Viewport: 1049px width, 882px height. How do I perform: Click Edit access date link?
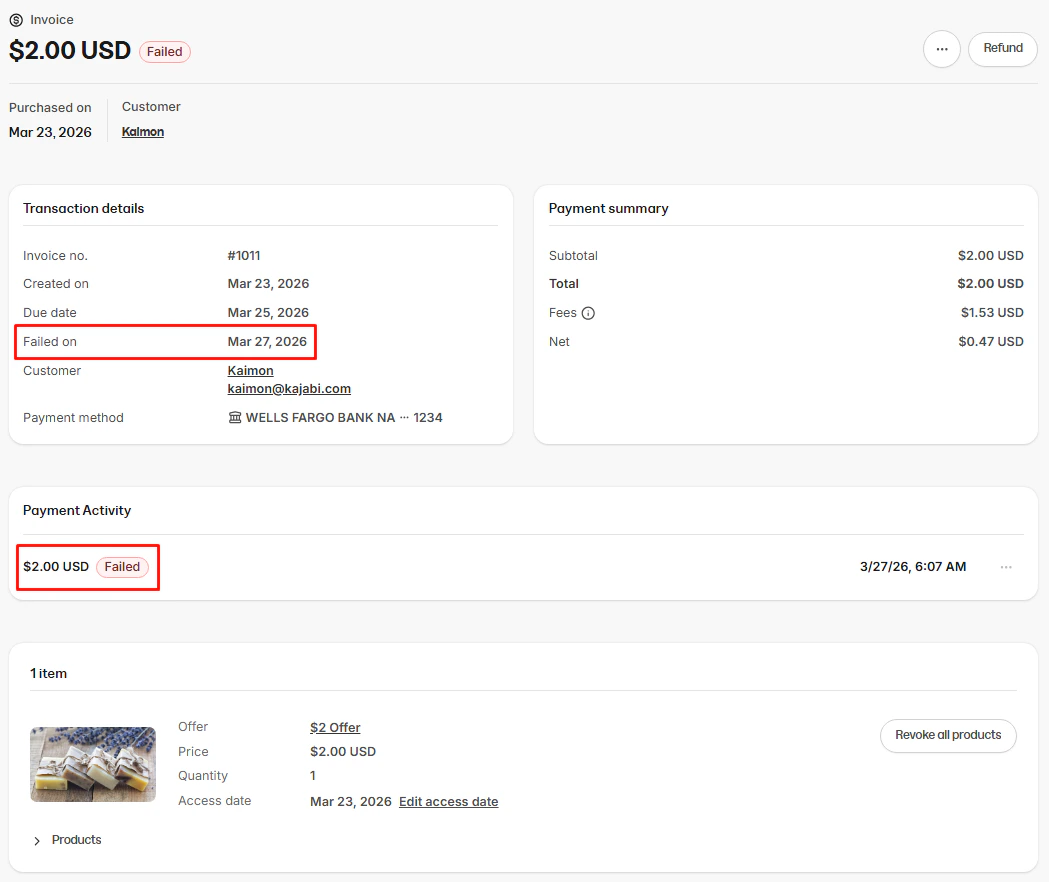click(x=448, y=802)
